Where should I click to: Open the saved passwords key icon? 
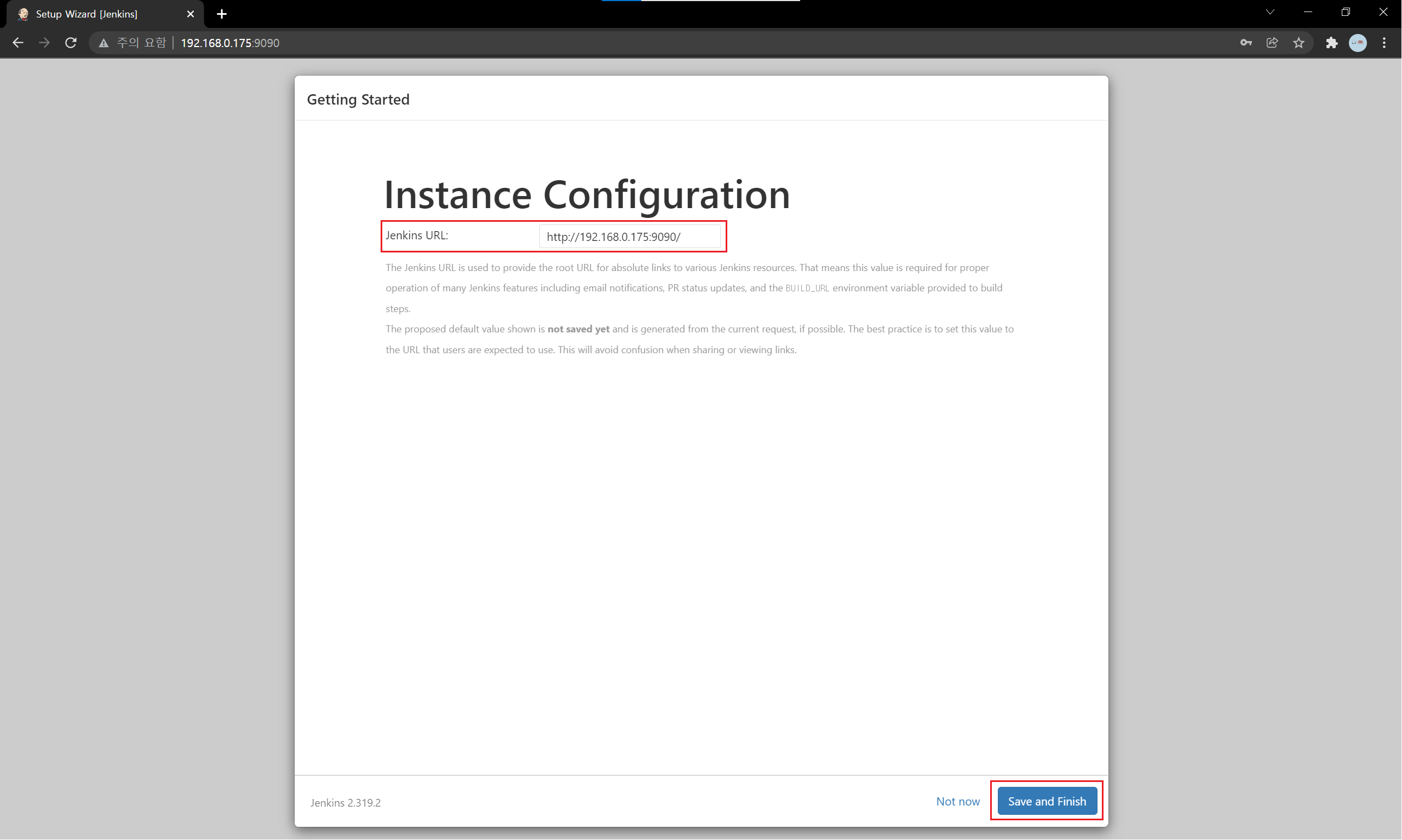pyautogui.click(x=1246, y=43)
